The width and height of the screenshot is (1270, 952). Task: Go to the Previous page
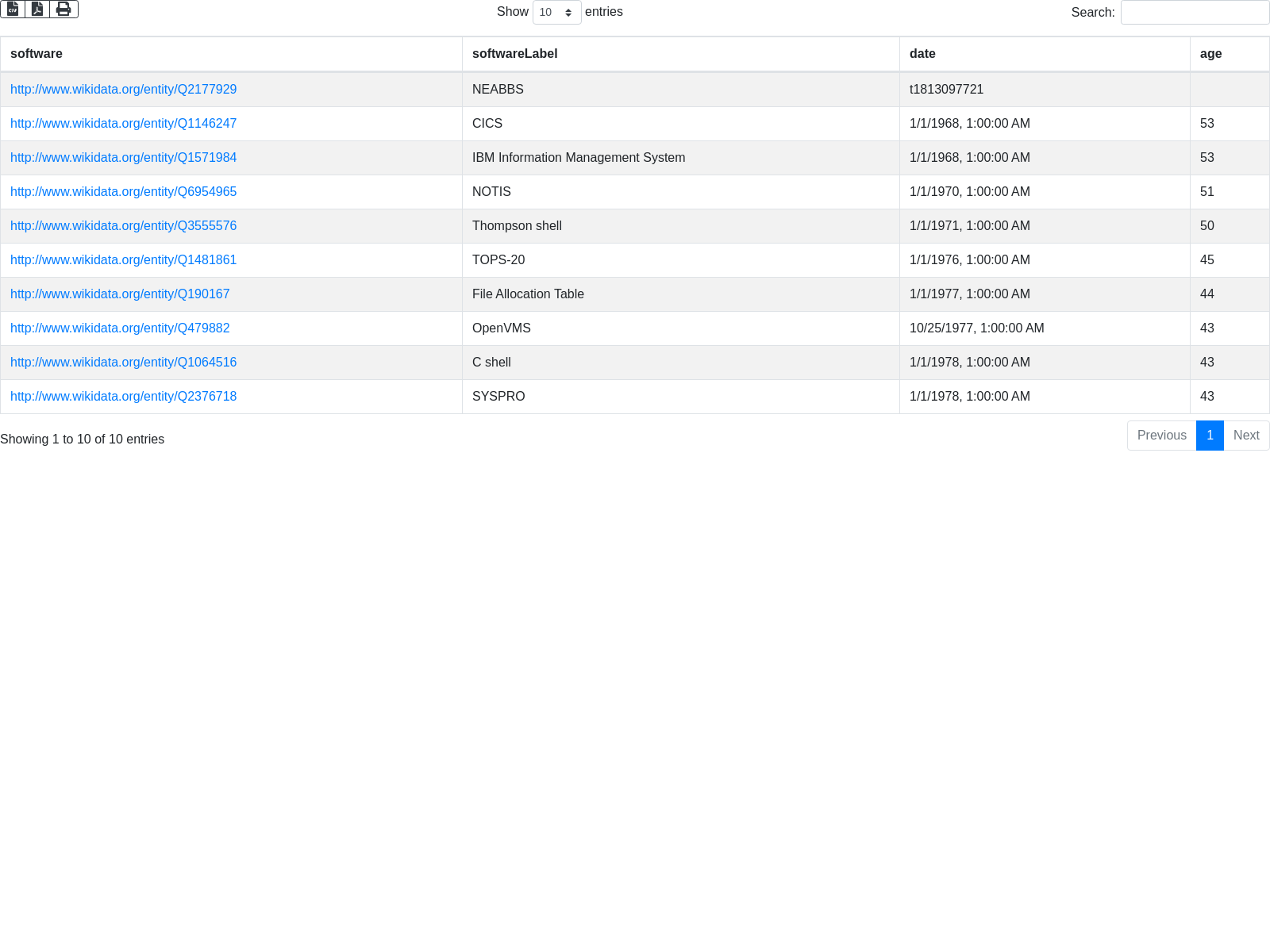(1161, 436)
